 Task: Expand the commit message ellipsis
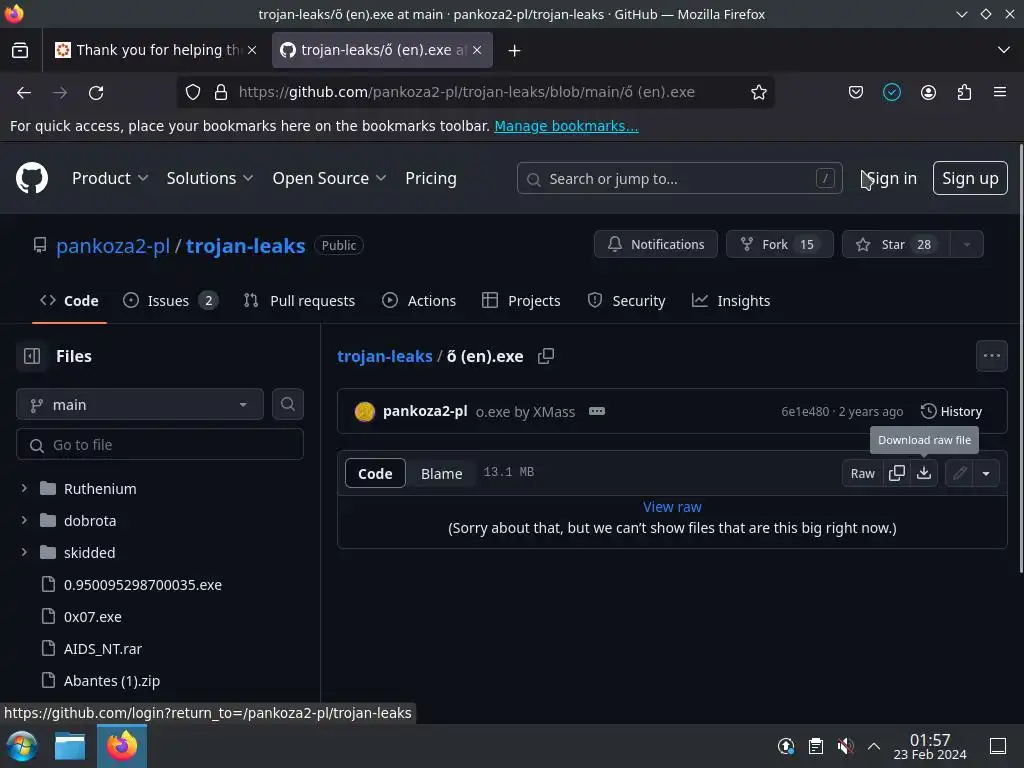click(x=597, y=411)
